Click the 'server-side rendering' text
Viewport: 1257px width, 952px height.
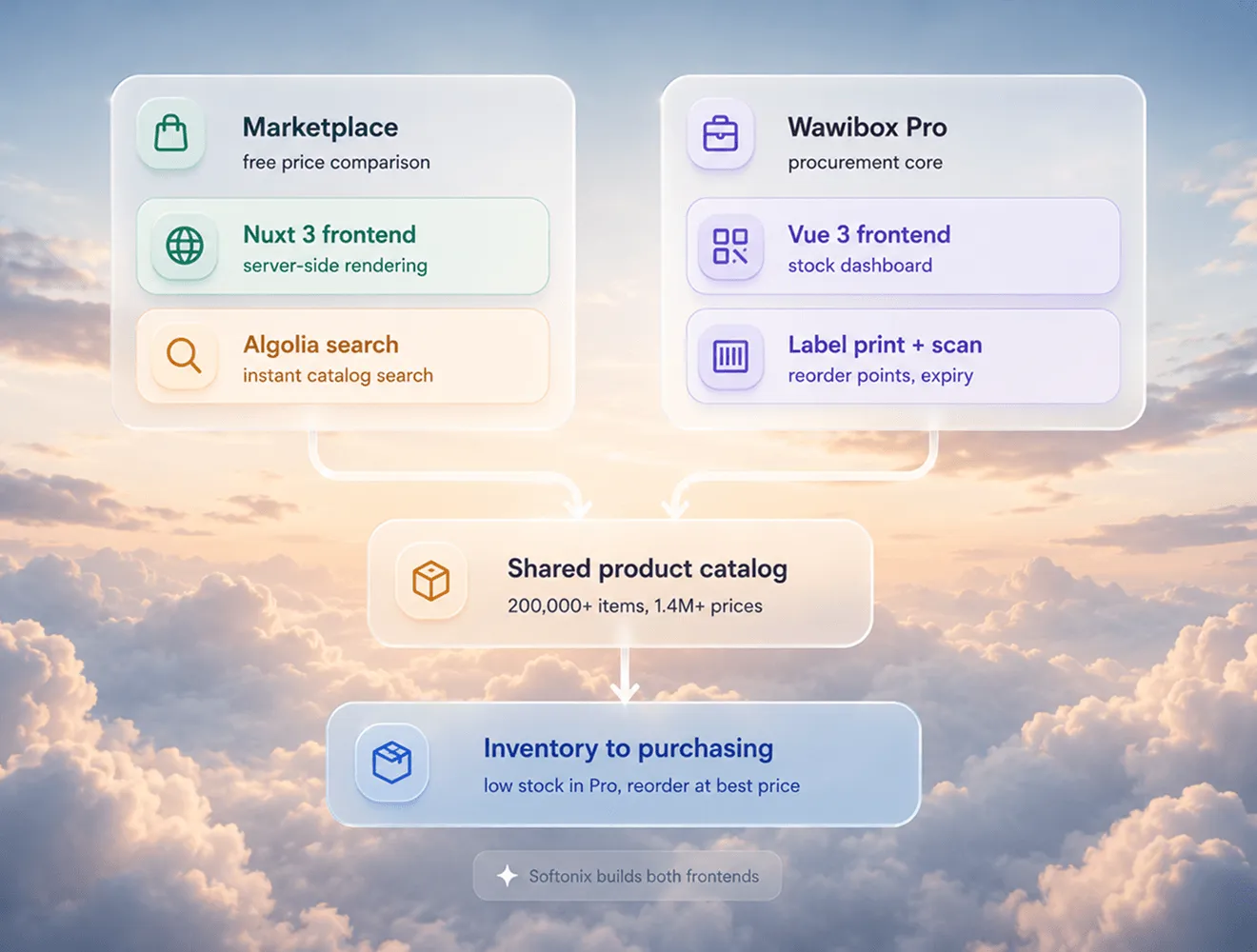(335, 266)
